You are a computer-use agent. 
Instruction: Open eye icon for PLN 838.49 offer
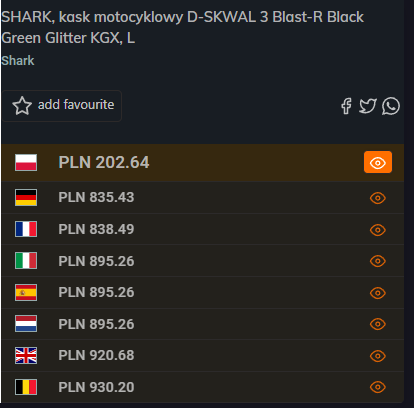click(x=378, y=230)
